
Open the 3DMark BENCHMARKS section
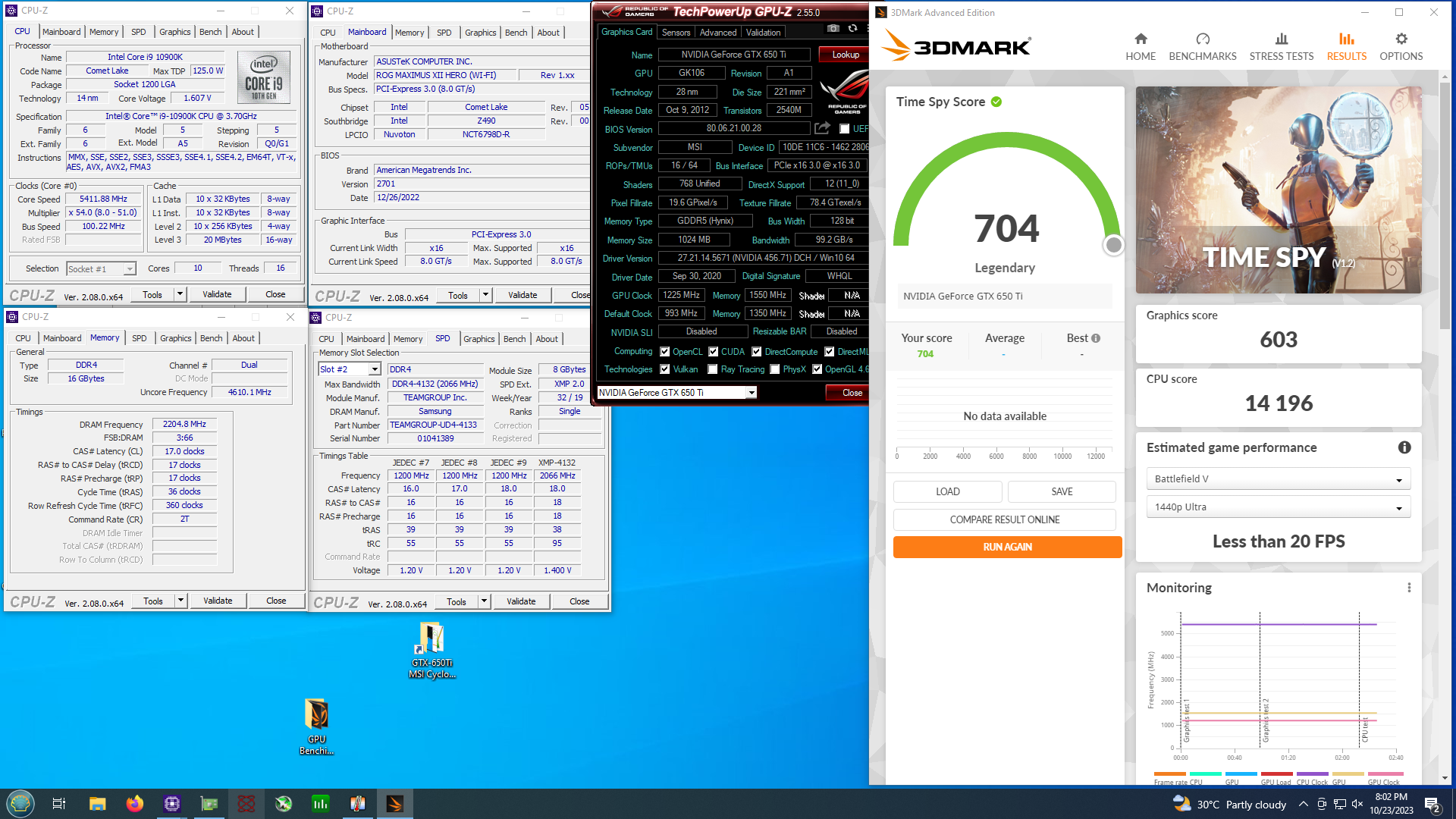1203,47
